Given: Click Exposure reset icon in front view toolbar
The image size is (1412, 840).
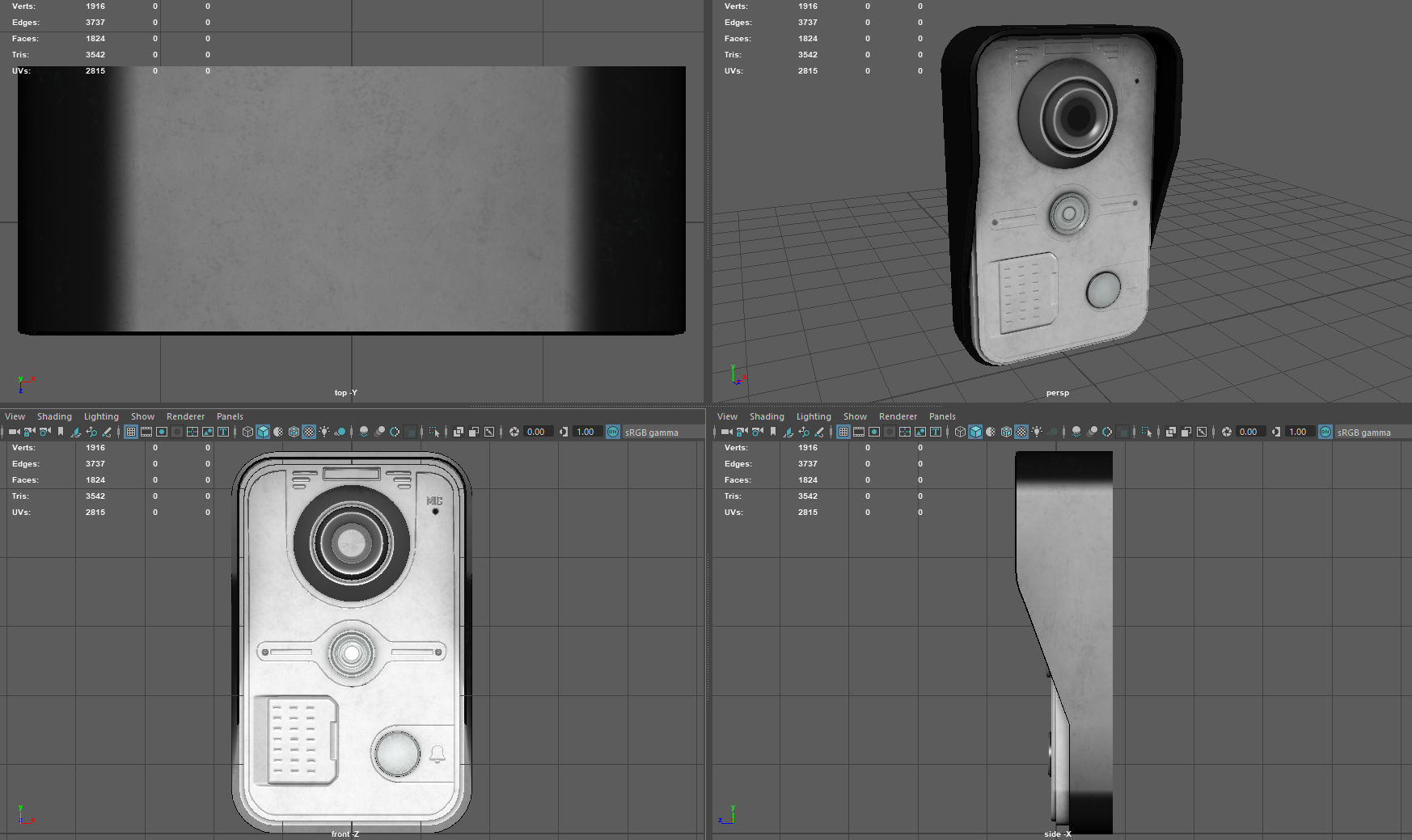Looking at the screenshot, I should coord(514,432).
